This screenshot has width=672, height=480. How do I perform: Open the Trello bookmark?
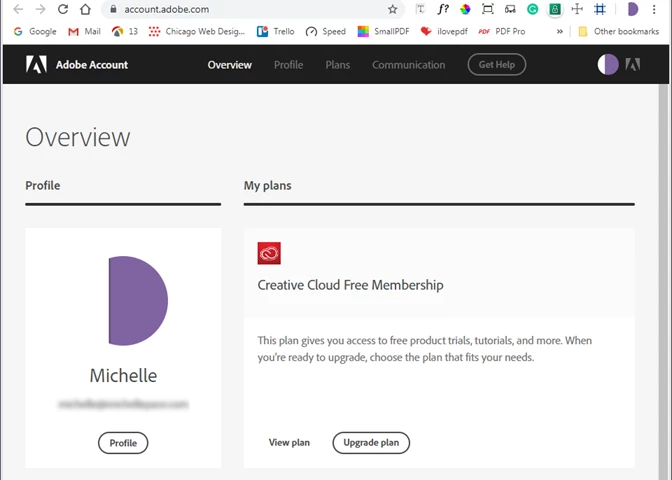tap(276, 31)
